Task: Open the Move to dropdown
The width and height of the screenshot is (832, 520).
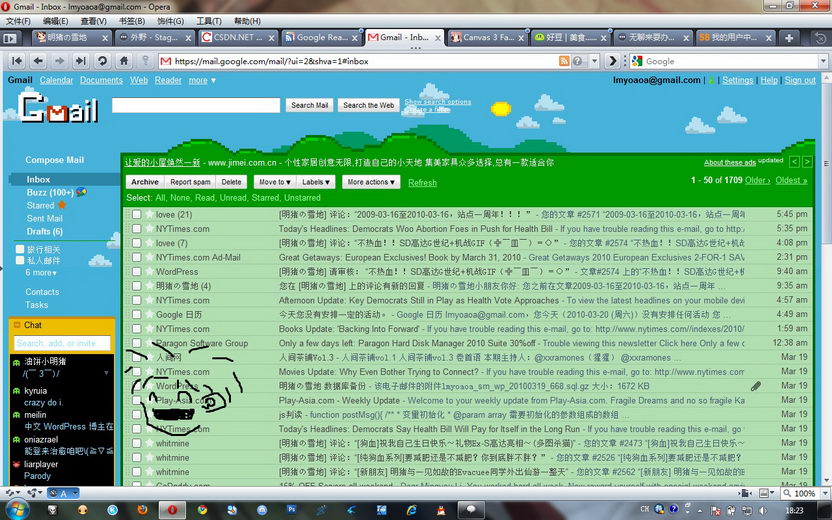Action: (275, 182)
